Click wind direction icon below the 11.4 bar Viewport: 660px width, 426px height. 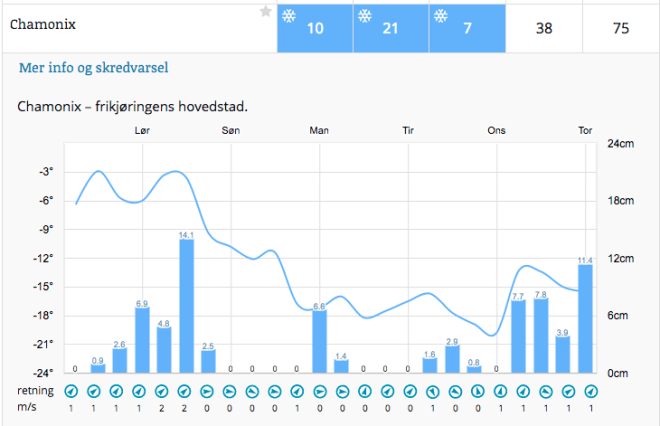591,391
